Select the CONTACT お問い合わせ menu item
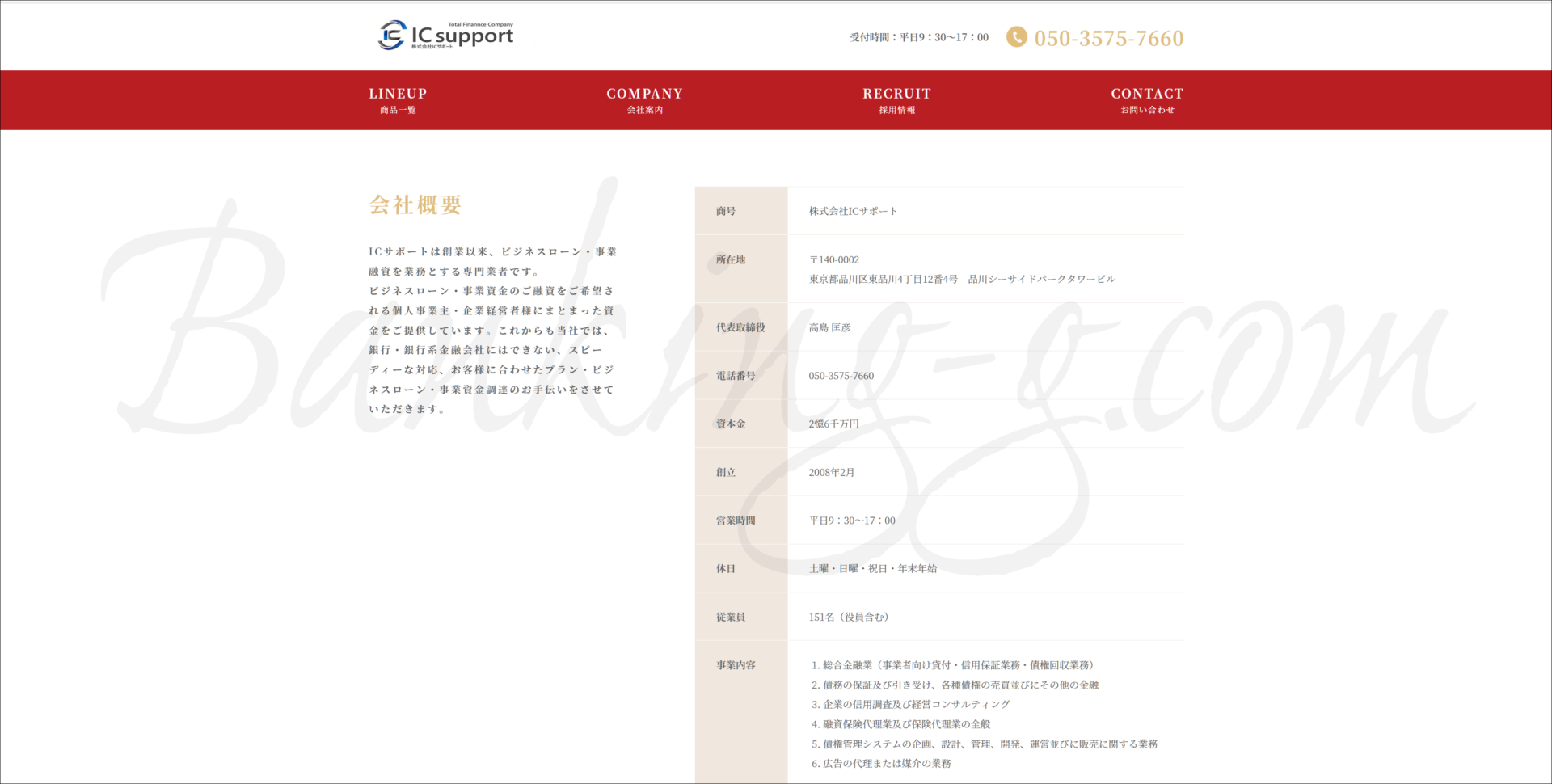1552x784 pixels. coord(1146,100)
